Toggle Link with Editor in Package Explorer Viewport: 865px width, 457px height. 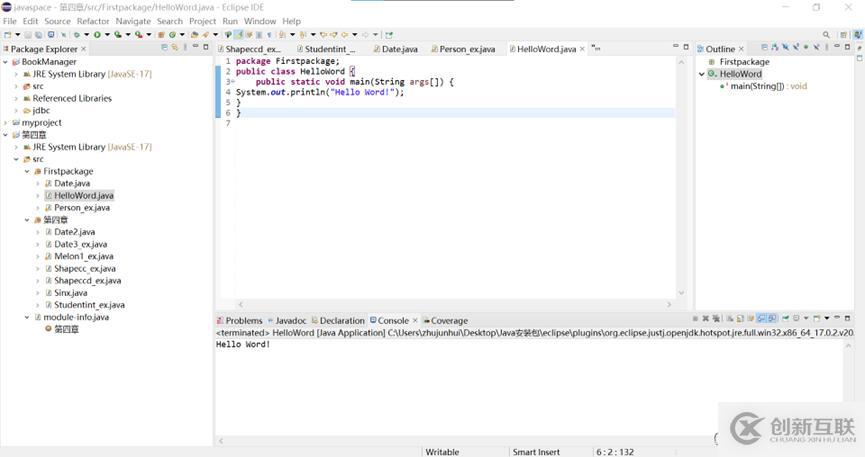(176, 48)
